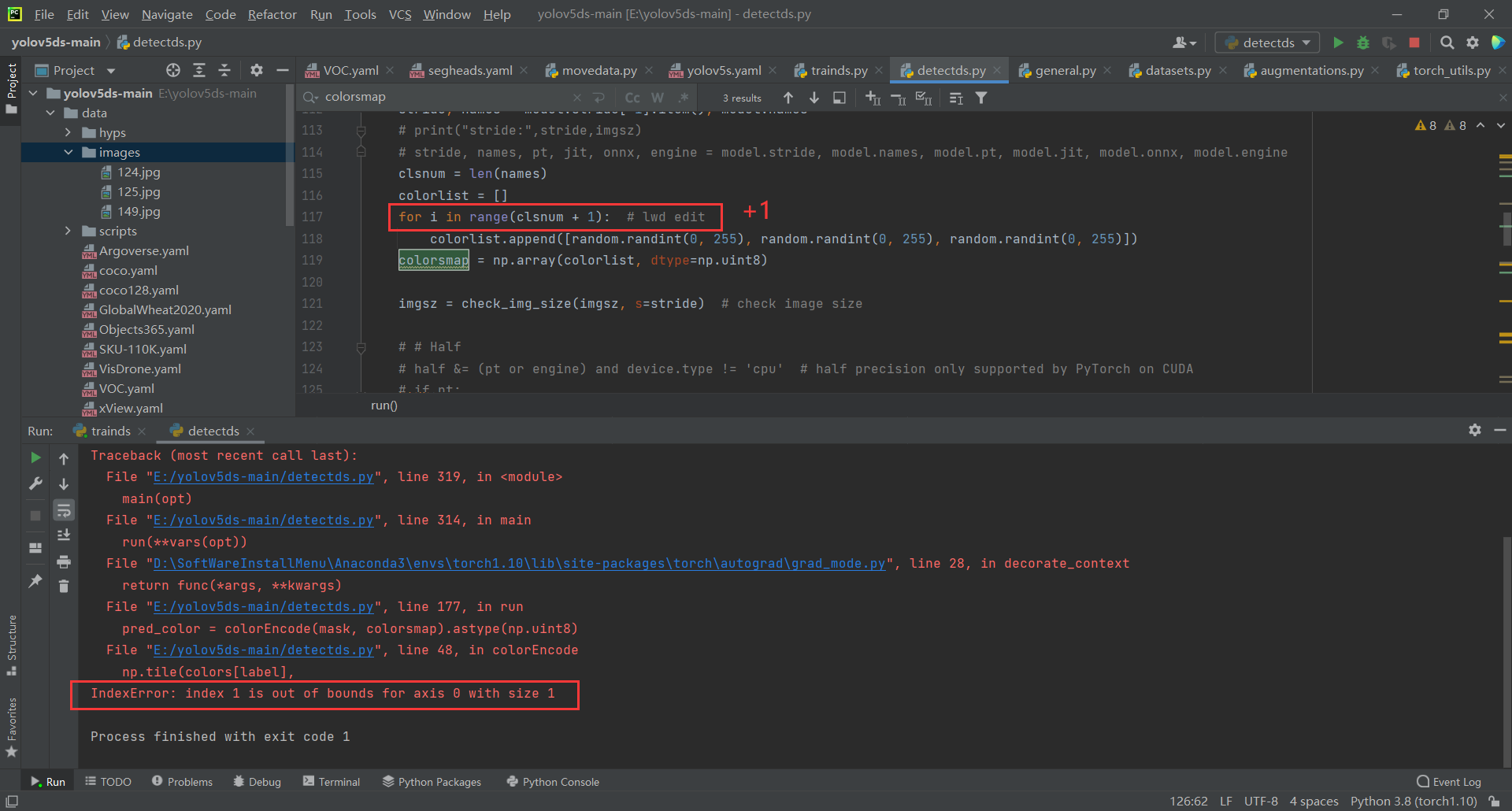
Task: Run with coverage icon in top toolbar
Action: coord(1389,43)
